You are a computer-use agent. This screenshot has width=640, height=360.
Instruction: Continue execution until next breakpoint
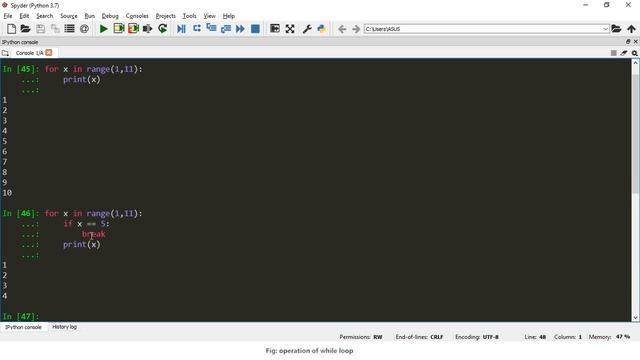point(240,29)
